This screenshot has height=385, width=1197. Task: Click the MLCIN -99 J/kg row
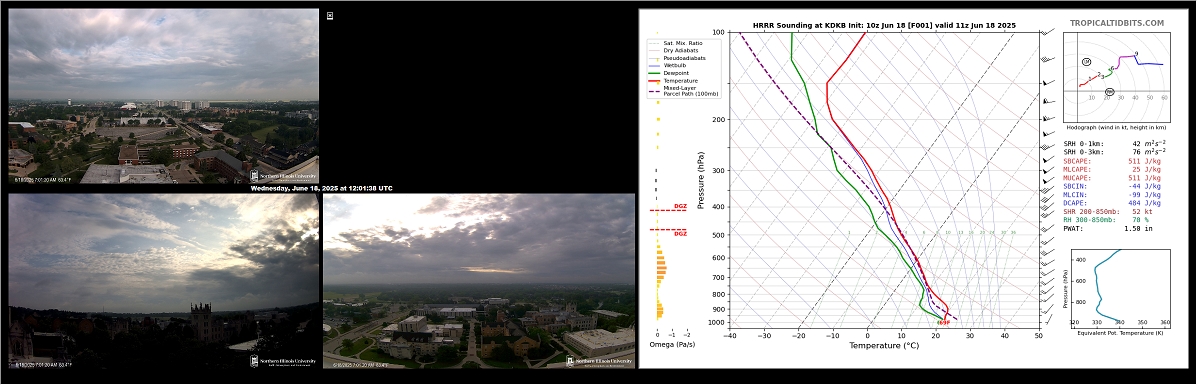[1113, 194]
